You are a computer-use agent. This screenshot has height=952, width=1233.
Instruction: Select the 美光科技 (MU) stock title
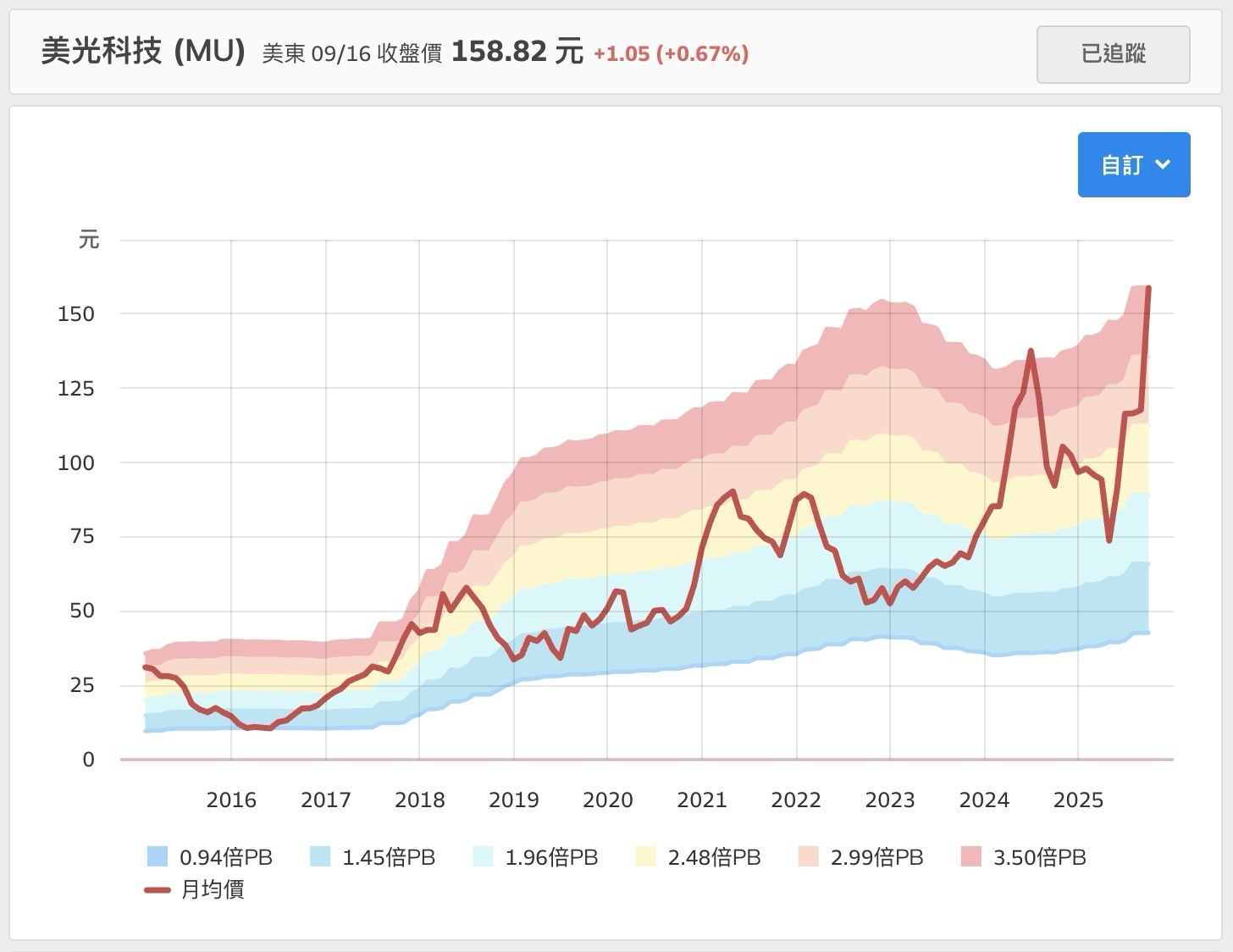[x=143, y=53]
